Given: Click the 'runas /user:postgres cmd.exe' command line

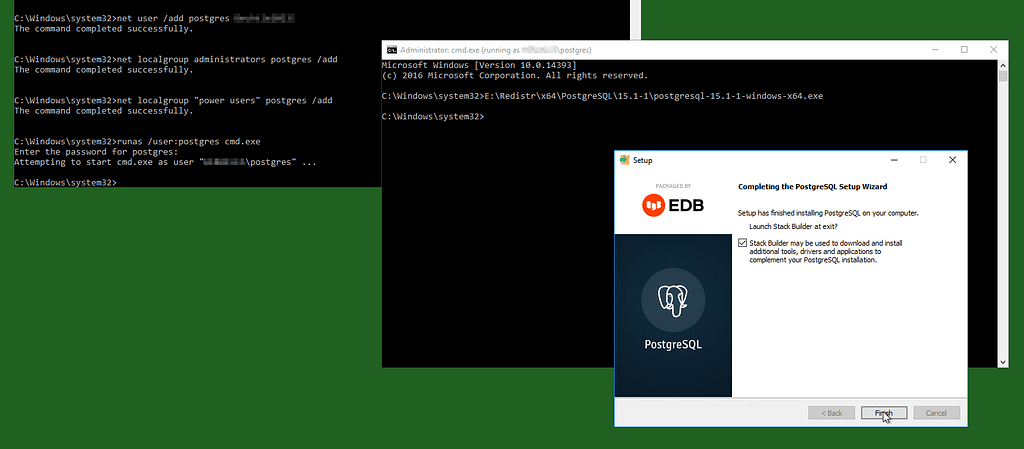Looking at the screenshot, I should (137, 141).
